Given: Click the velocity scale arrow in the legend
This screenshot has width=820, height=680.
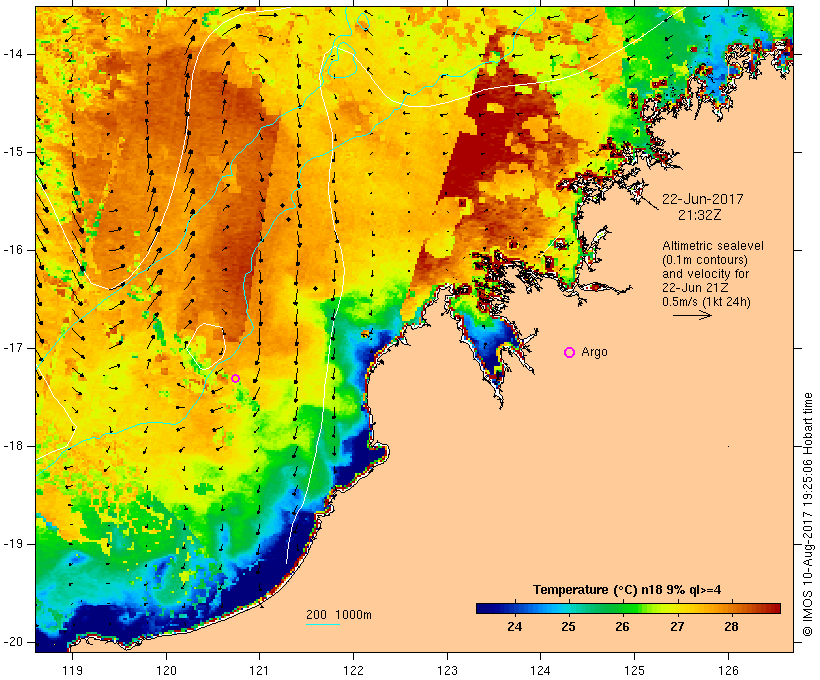Looking at the screenshot, I should point(692,315).
